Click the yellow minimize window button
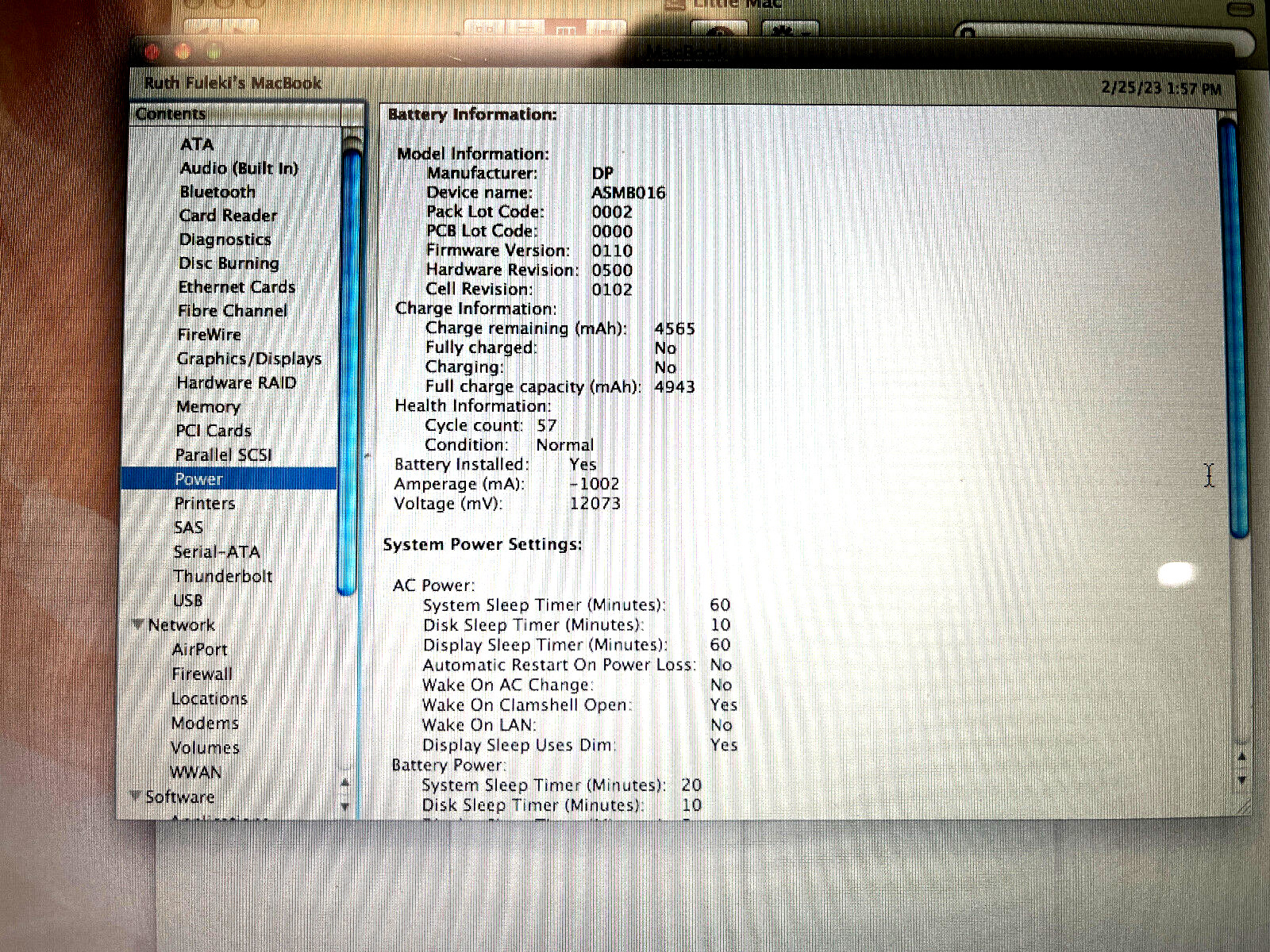The image size is (1270, 952). pyautogui.click(x=183, y=53)
